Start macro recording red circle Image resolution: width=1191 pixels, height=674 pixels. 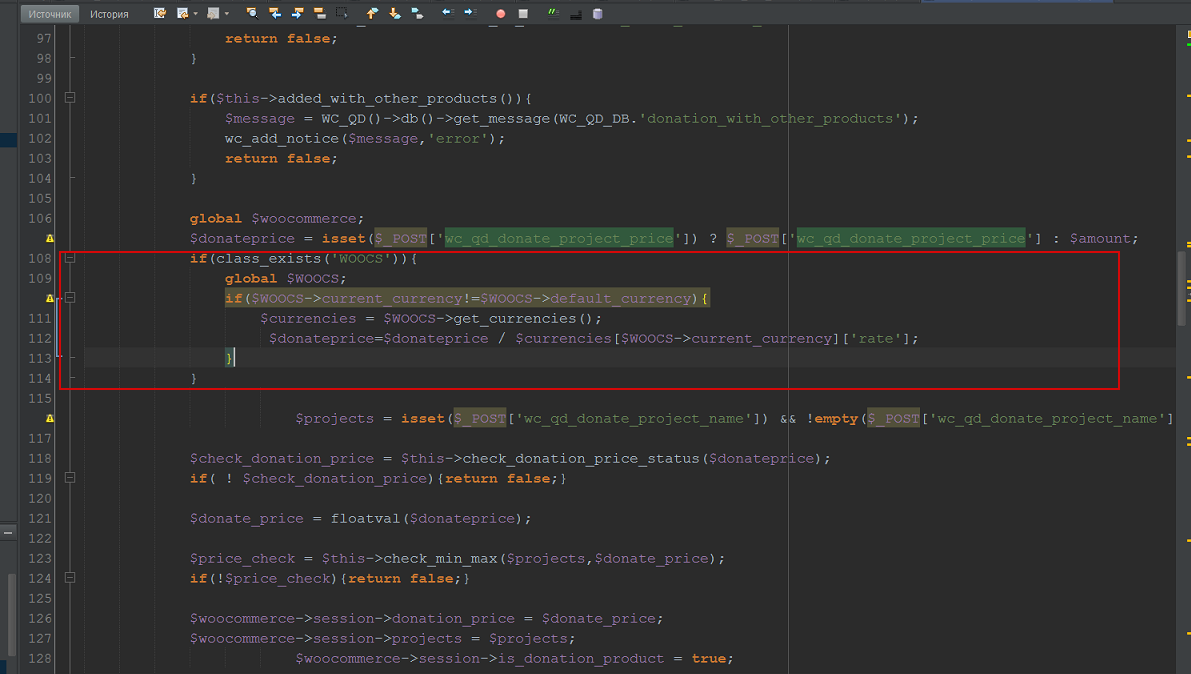point(501,14)
